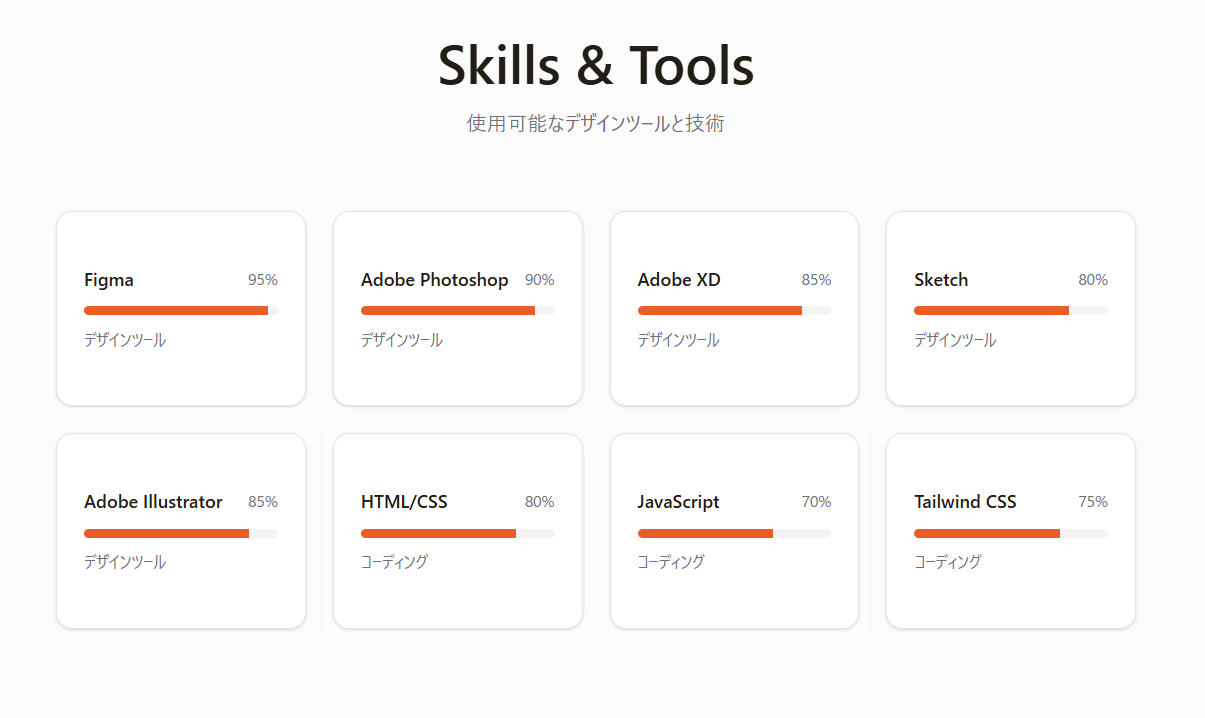1205x718 pixels.
Task: Click the 95% label on Figma card
Action: [x=263, y=280]
